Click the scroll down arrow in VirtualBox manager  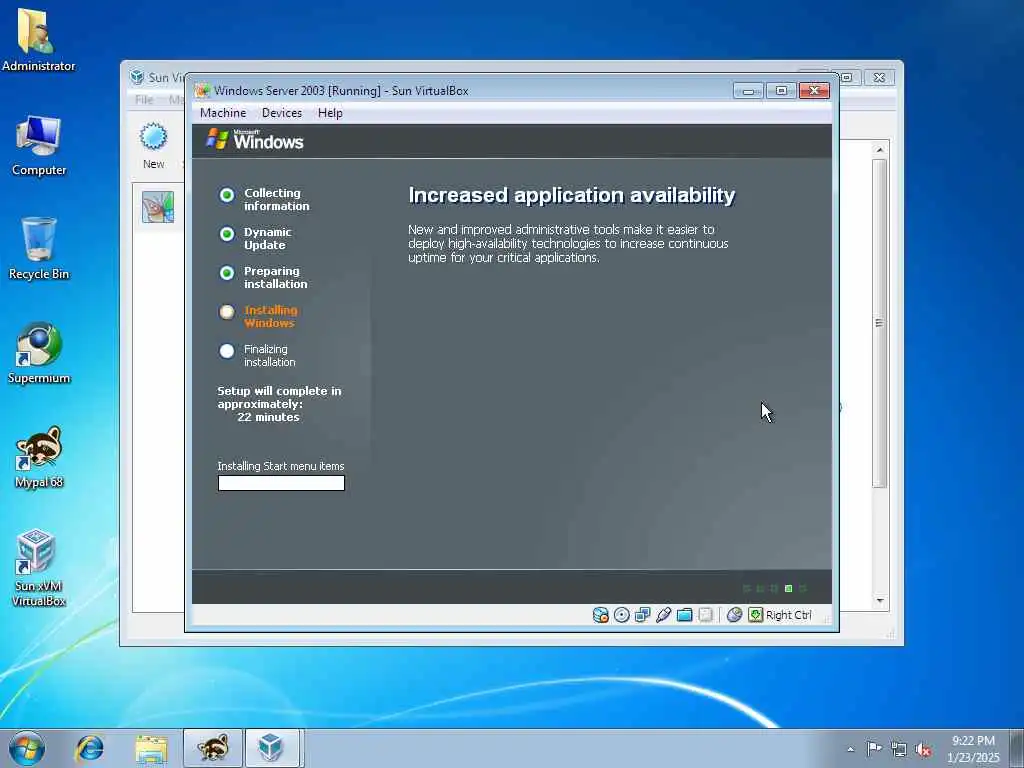coord(880,600)
